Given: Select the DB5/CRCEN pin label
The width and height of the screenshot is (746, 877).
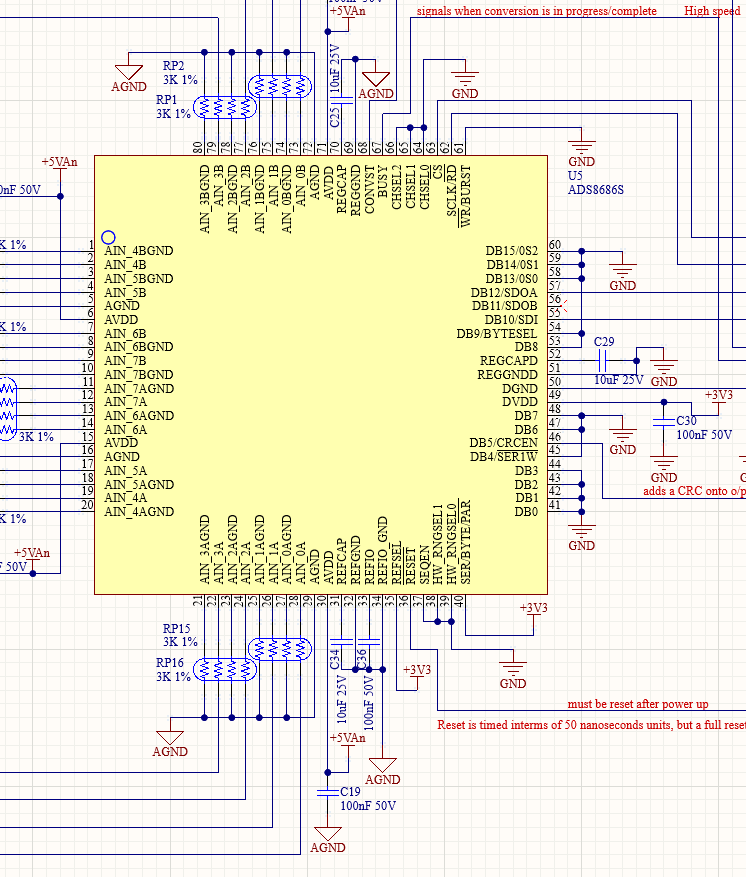Looking at the screenshot, I should pos(503,443).
